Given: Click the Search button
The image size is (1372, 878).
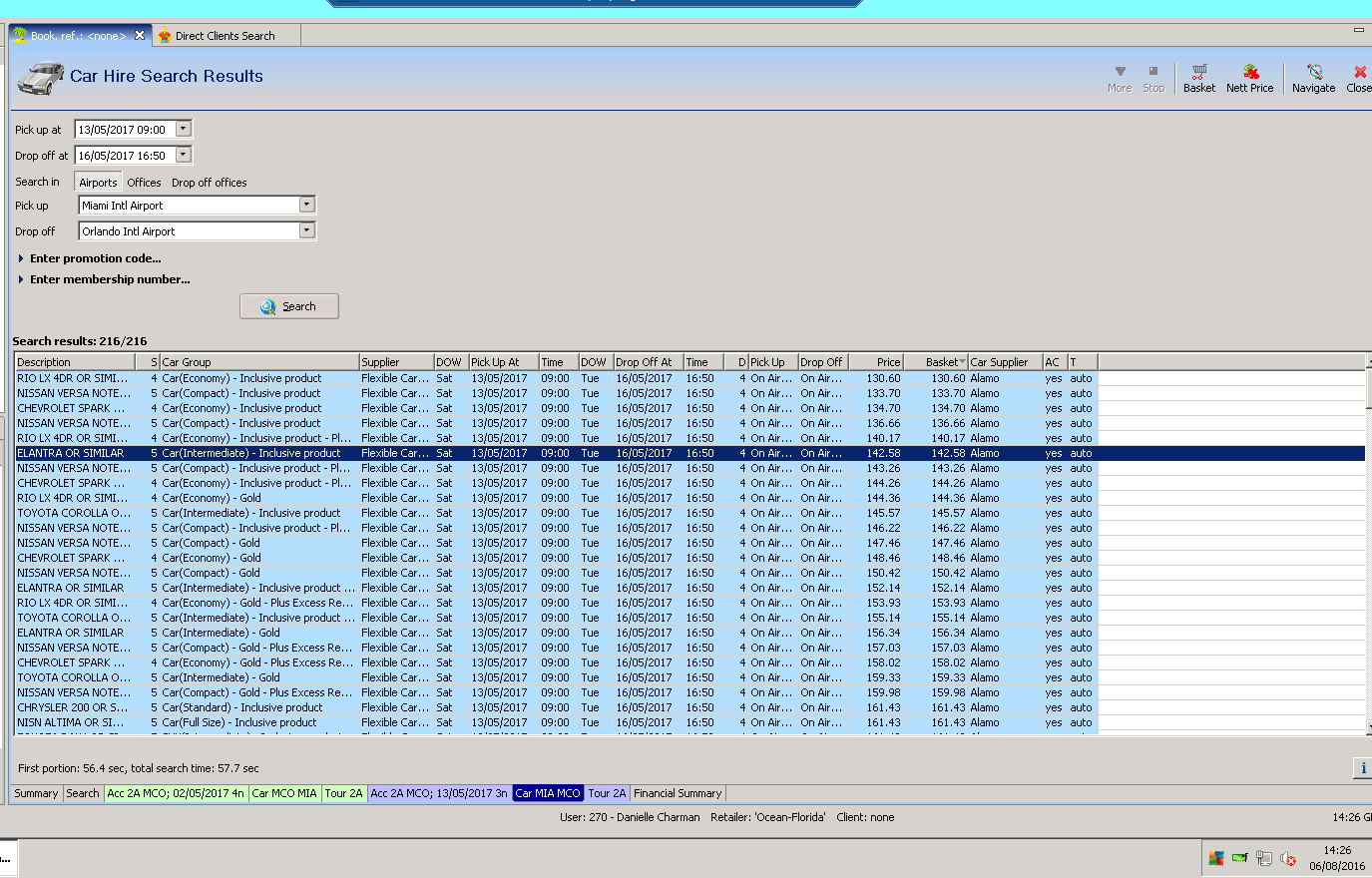Looking at the screenshot, I should [x=288, y=306].
